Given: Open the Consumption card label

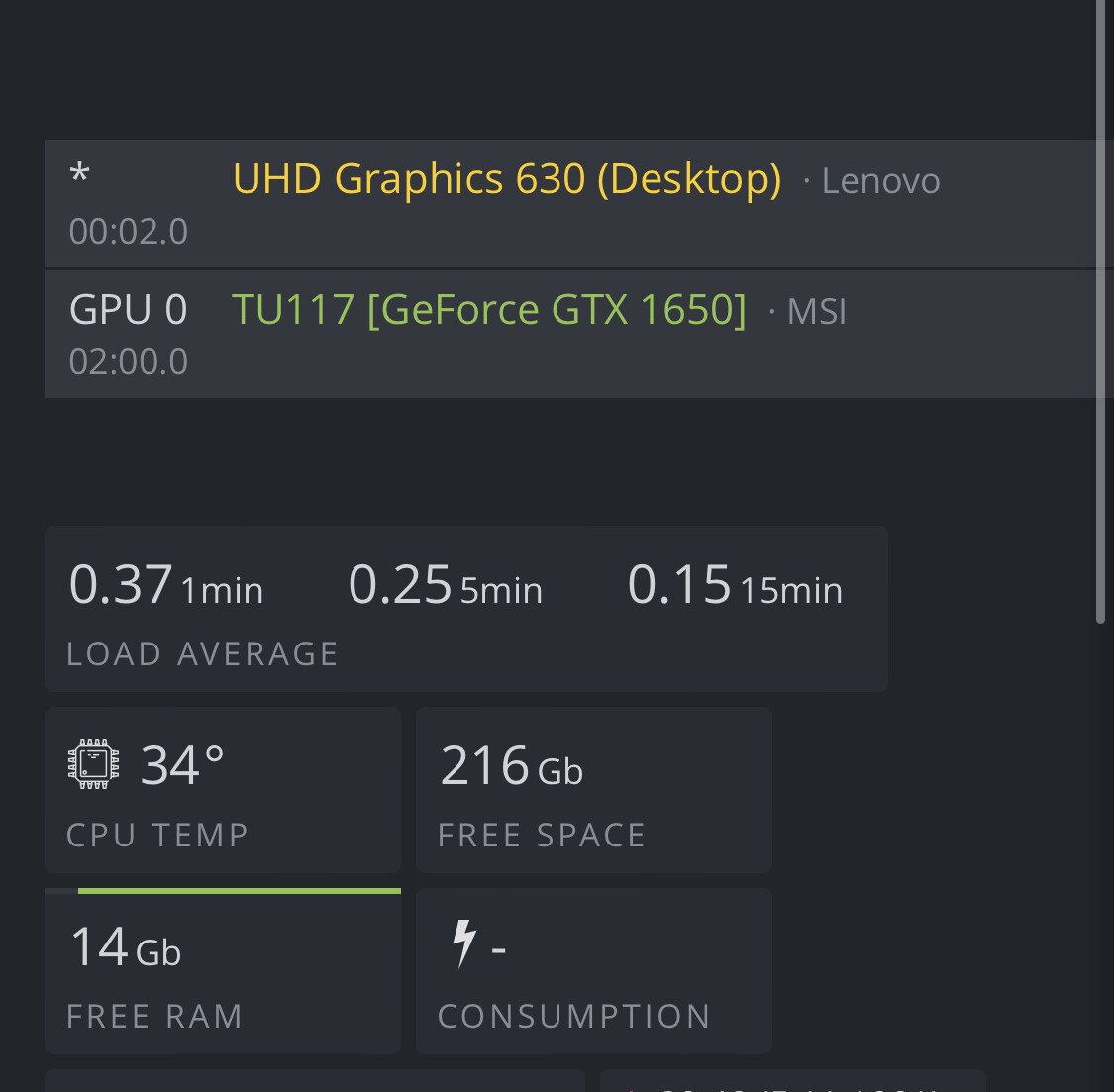Looking at the screenshot, I should (573, 1017).
